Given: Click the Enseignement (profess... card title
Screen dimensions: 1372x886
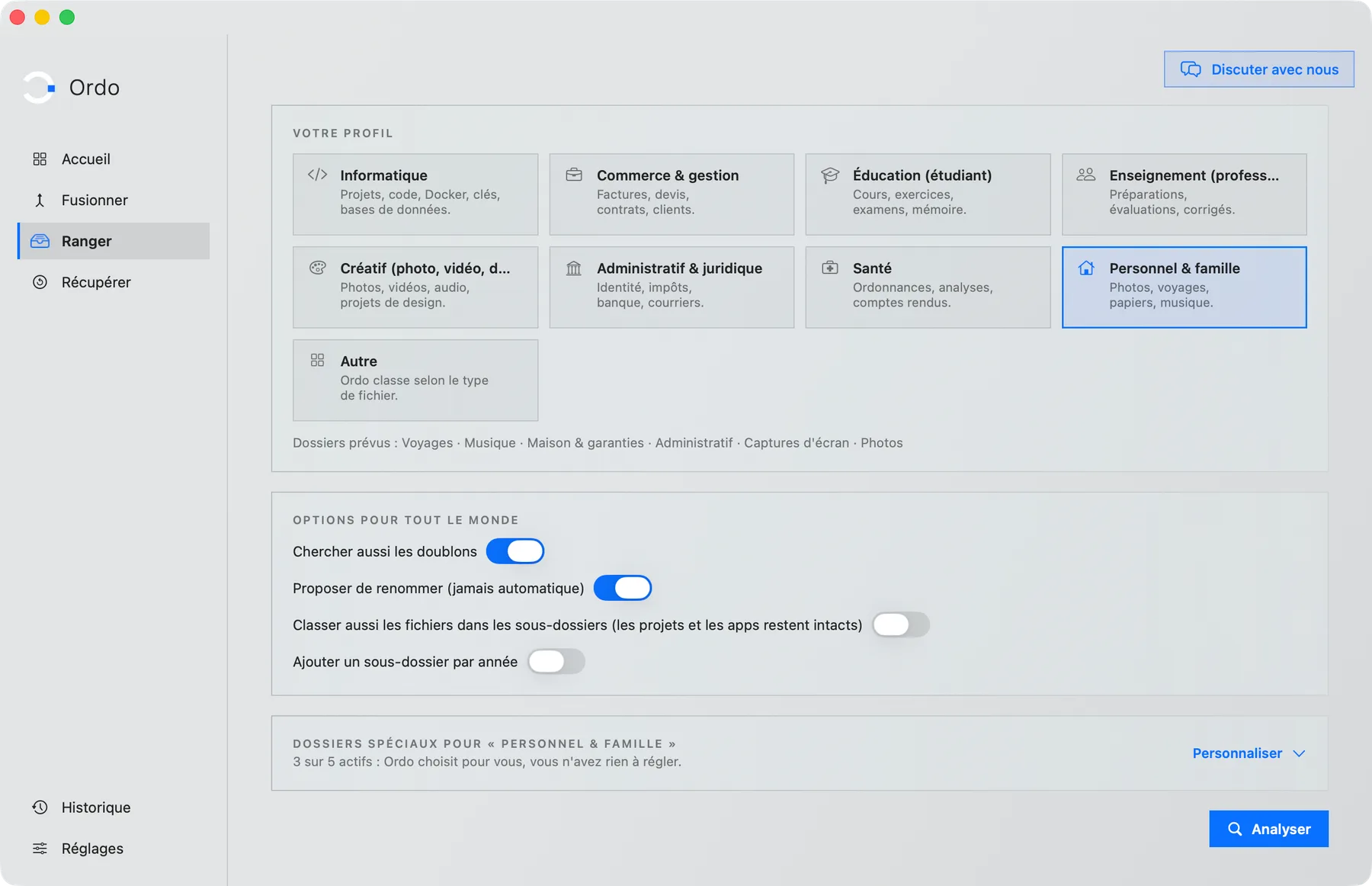Looking at the screenshot, I should coord(1194,175).
